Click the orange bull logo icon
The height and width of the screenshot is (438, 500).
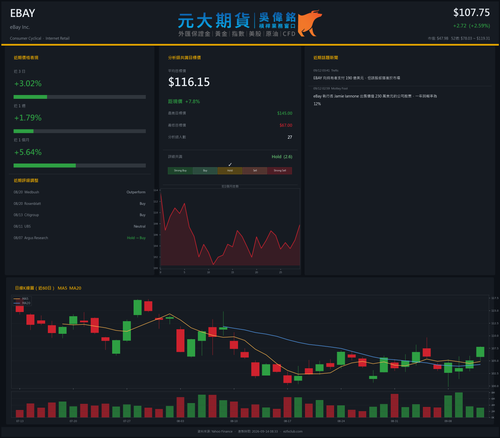(x=310, y=23)
